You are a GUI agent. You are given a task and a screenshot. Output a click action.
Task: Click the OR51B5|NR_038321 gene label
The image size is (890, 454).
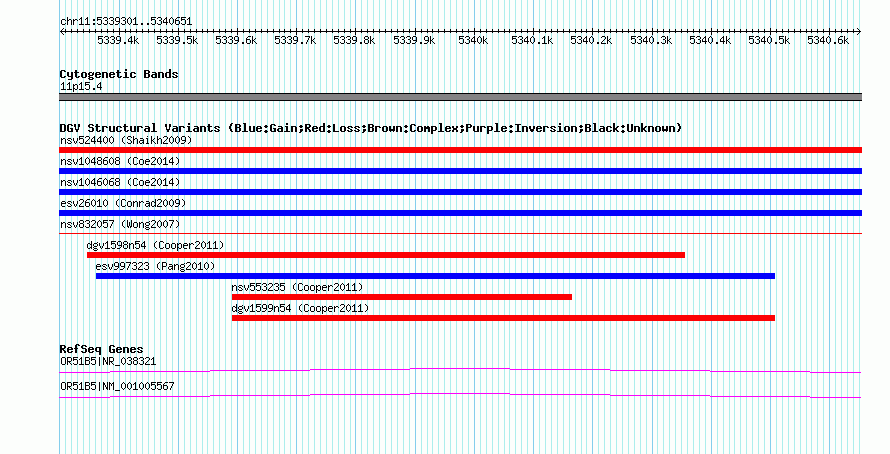point(108,361)
